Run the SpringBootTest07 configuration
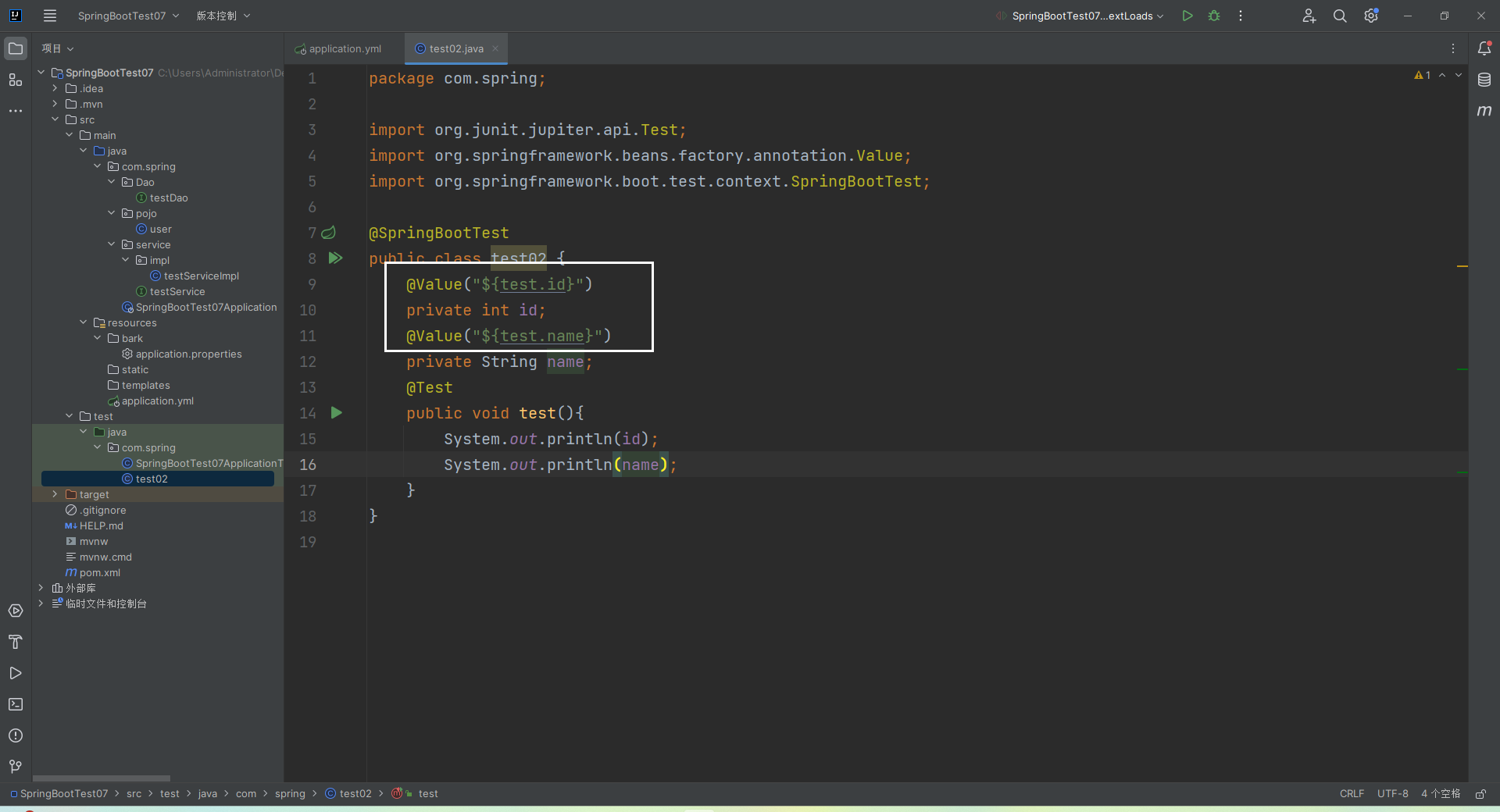 click(x=1187, y=16)
